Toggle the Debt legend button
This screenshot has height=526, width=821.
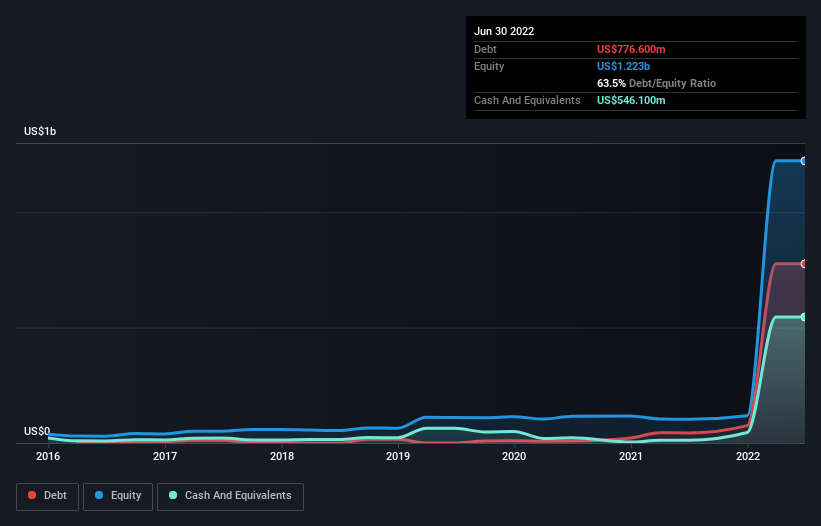pyautogui.click(x=47, y=496)
